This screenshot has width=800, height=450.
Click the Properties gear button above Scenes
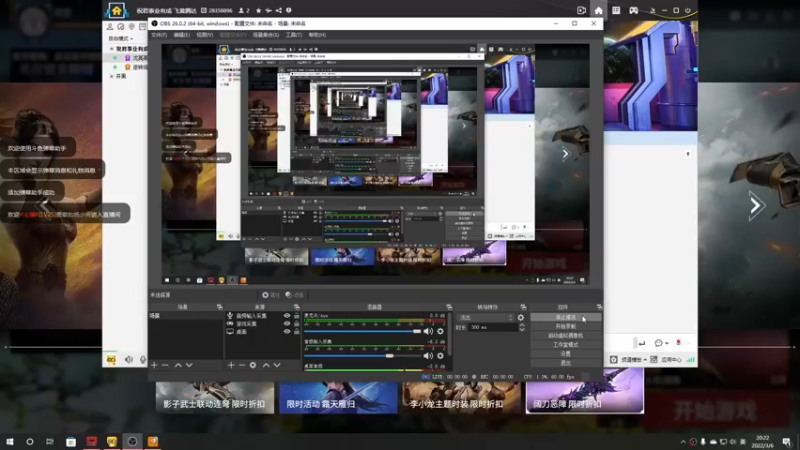coord(271,295)
